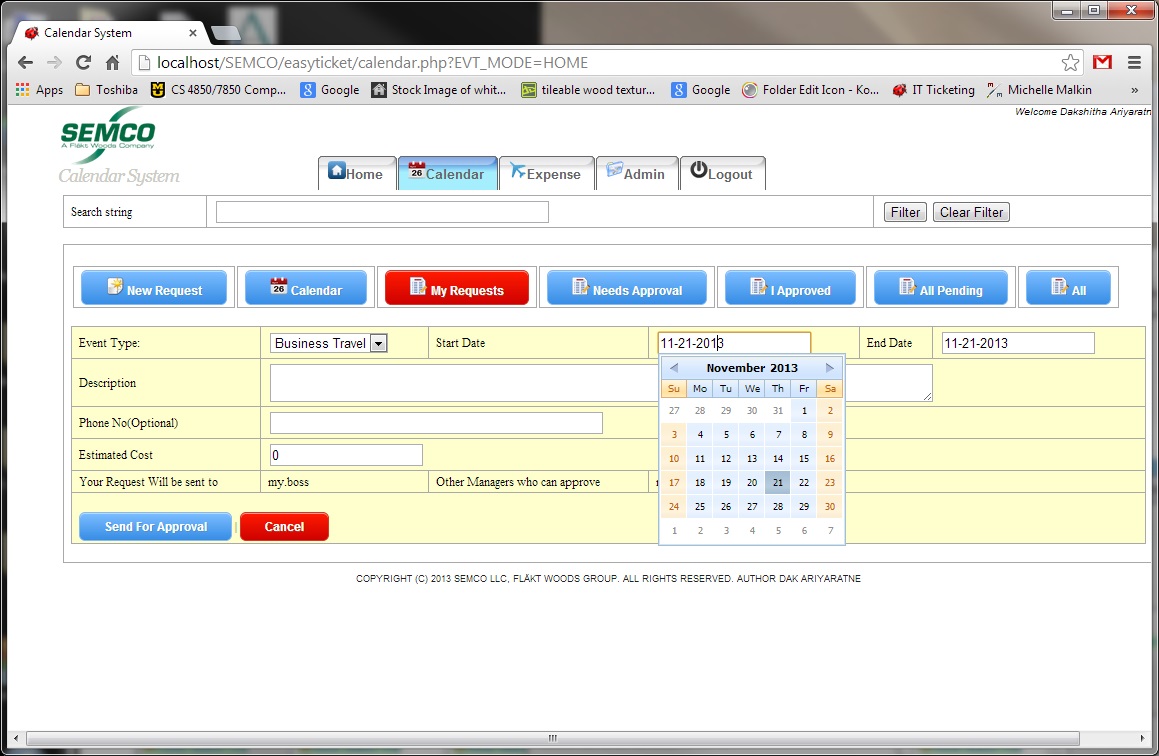Open Chrome menu hamburger icon
Screen dimensions: 1159x756
pyautogui.click(x=1134, y=62)
